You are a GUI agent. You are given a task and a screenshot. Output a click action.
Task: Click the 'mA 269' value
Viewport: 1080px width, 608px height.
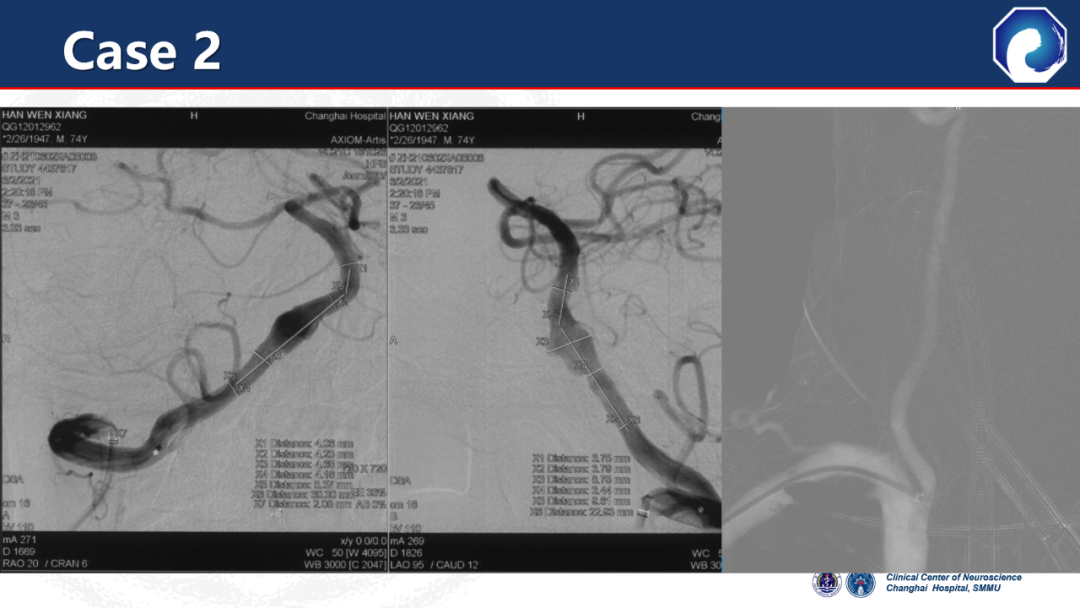pyautogui.click(x=408, y=541)
